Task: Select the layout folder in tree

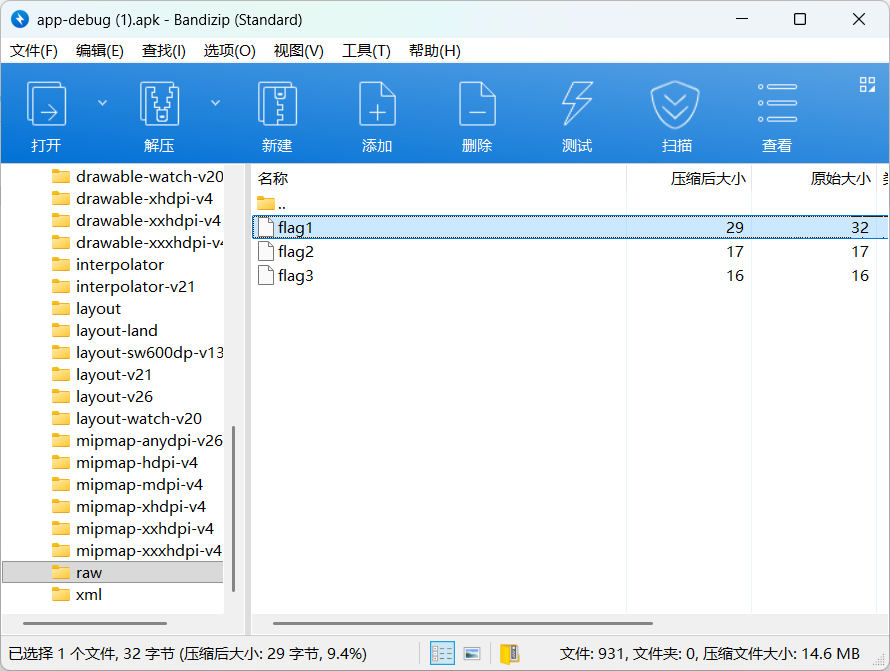Action: [86, 308]
